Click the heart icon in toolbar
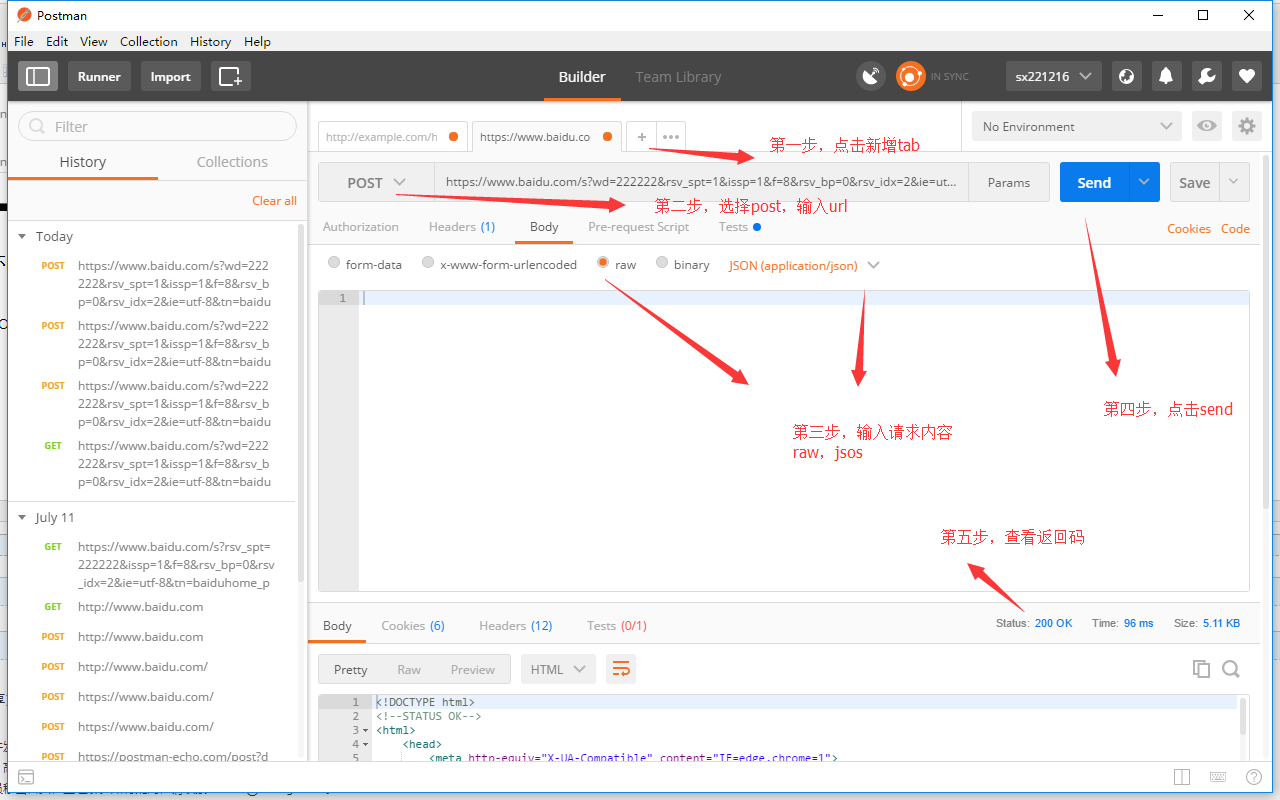 (1246, 76)
